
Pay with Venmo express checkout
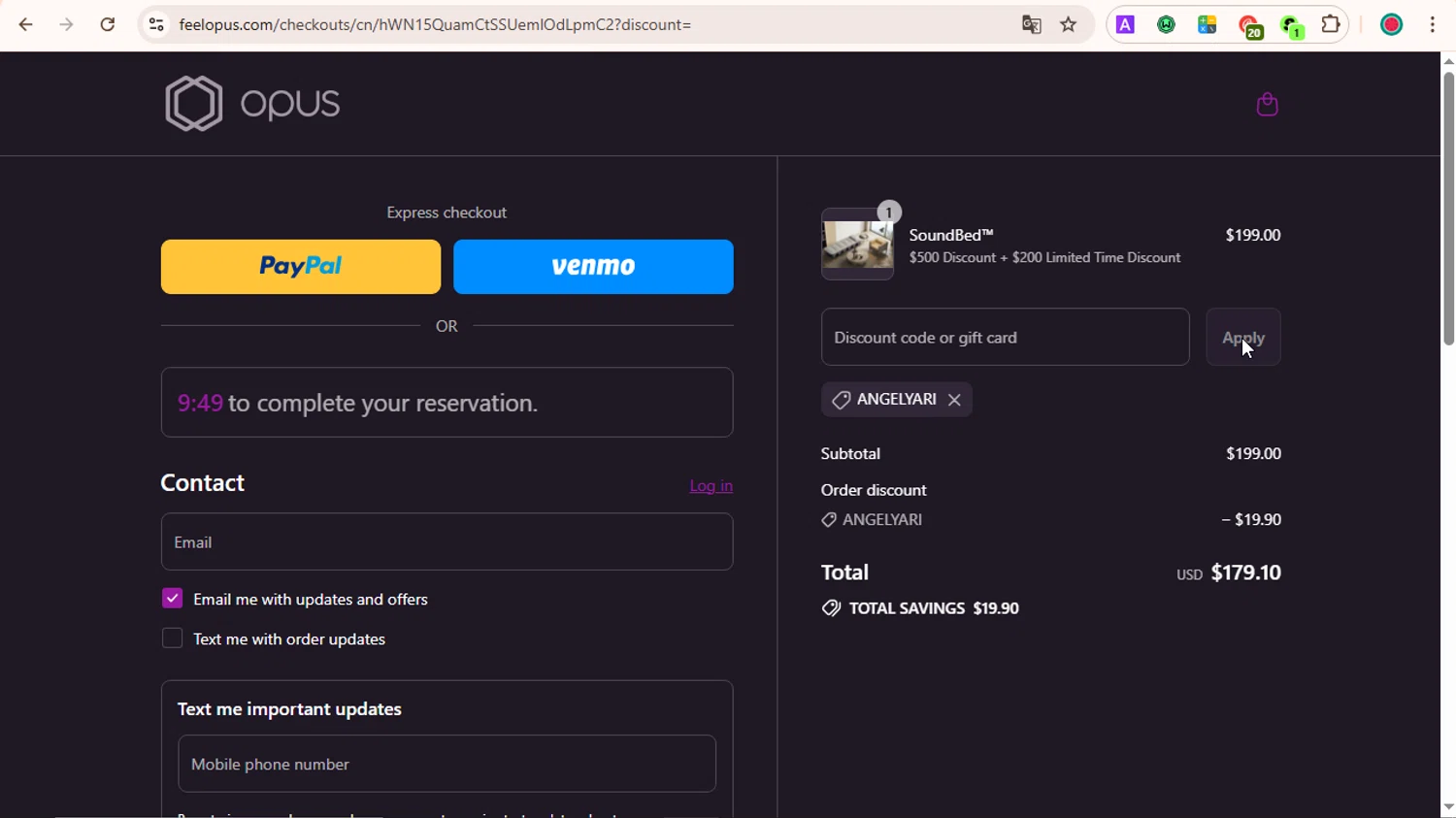[x=593, y=267]
